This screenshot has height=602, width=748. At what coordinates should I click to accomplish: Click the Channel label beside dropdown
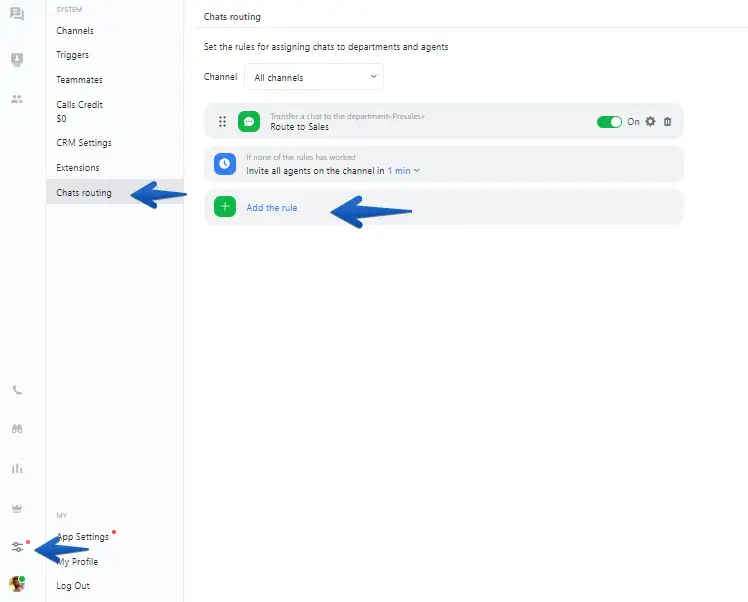point(220,77)
